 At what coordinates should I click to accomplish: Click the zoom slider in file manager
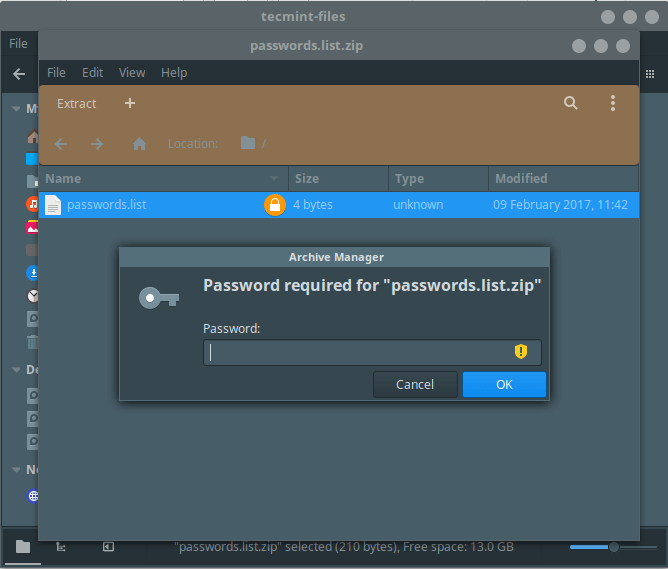point(612,546)
